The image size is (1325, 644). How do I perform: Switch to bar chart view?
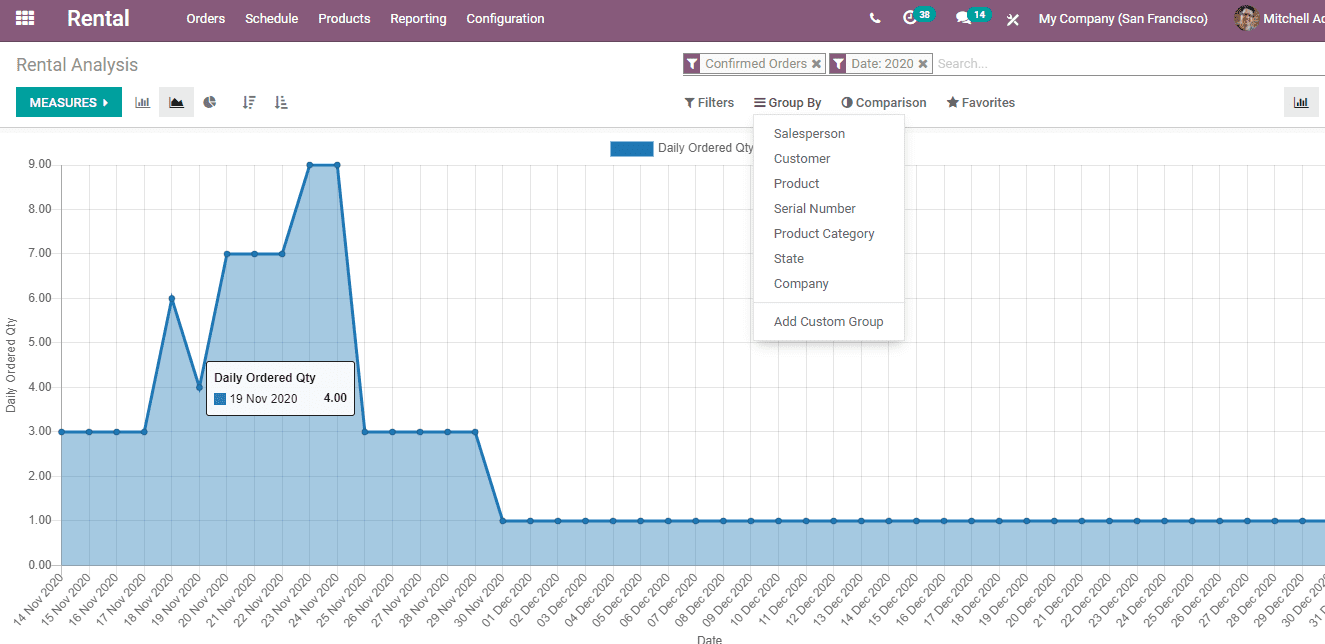point(143,102)
